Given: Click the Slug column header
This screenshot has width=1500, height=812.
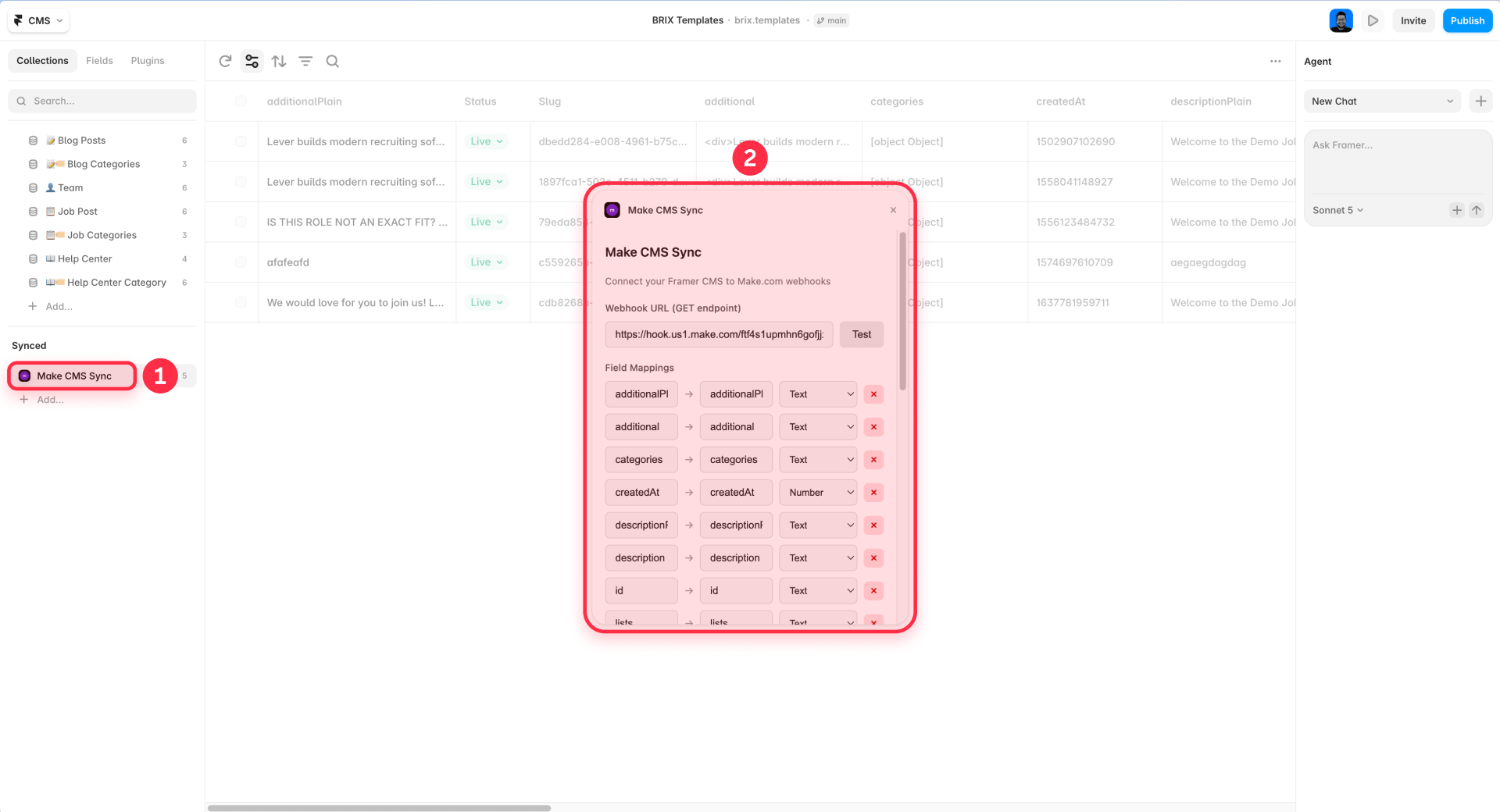Looking at the screenshot, I should [549, 101].
